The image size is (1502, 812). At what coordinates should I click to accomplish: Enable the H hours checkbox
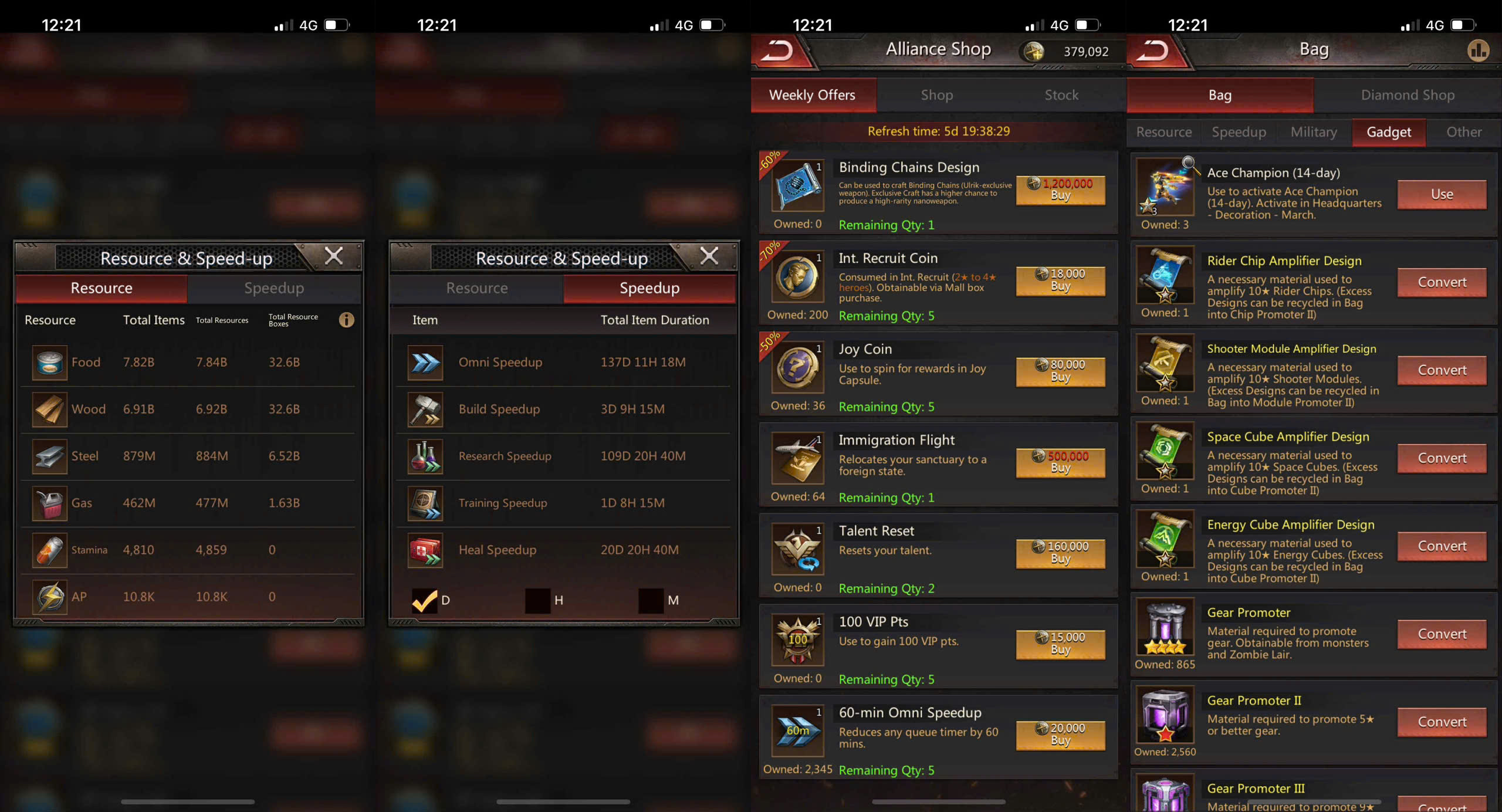click(x=537, y=600)
